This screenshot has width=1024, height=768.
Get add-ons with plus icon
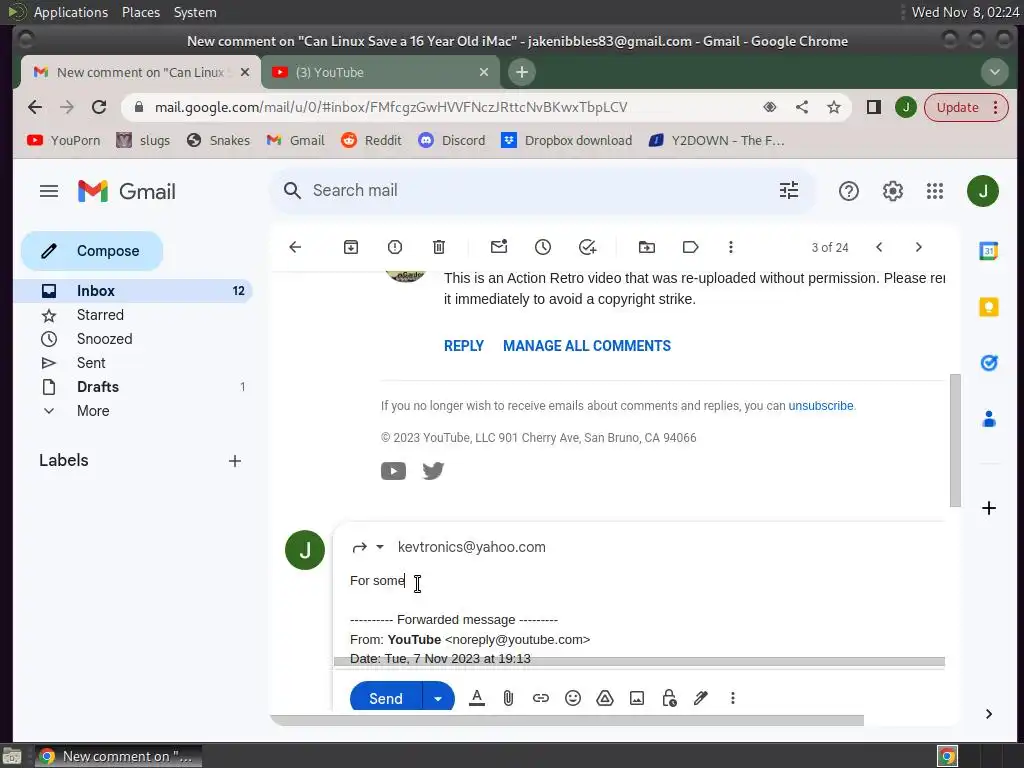click(x=989, y=508)
